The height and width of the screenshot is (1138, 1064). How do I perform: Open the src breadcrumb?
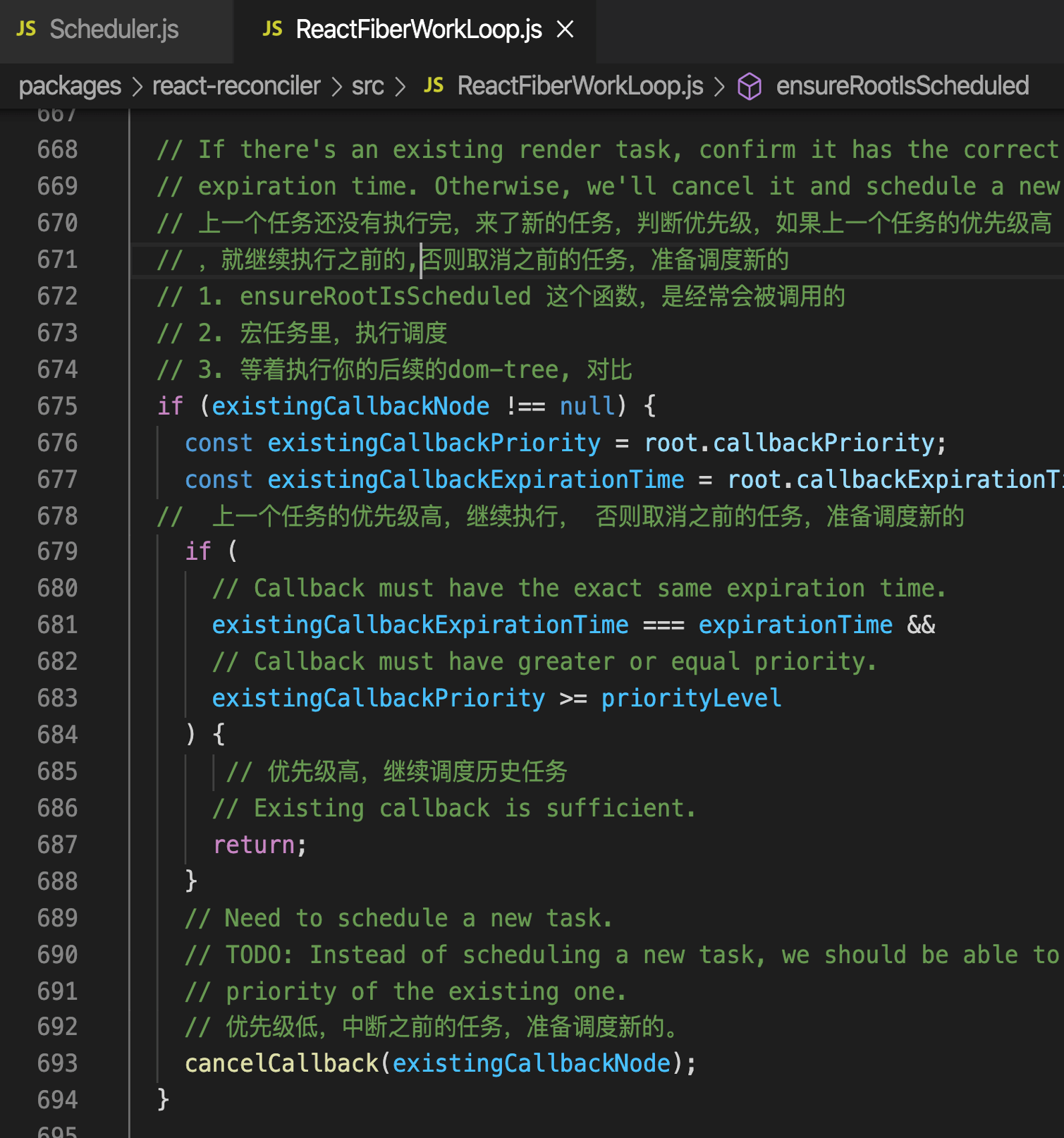[367, 86]
